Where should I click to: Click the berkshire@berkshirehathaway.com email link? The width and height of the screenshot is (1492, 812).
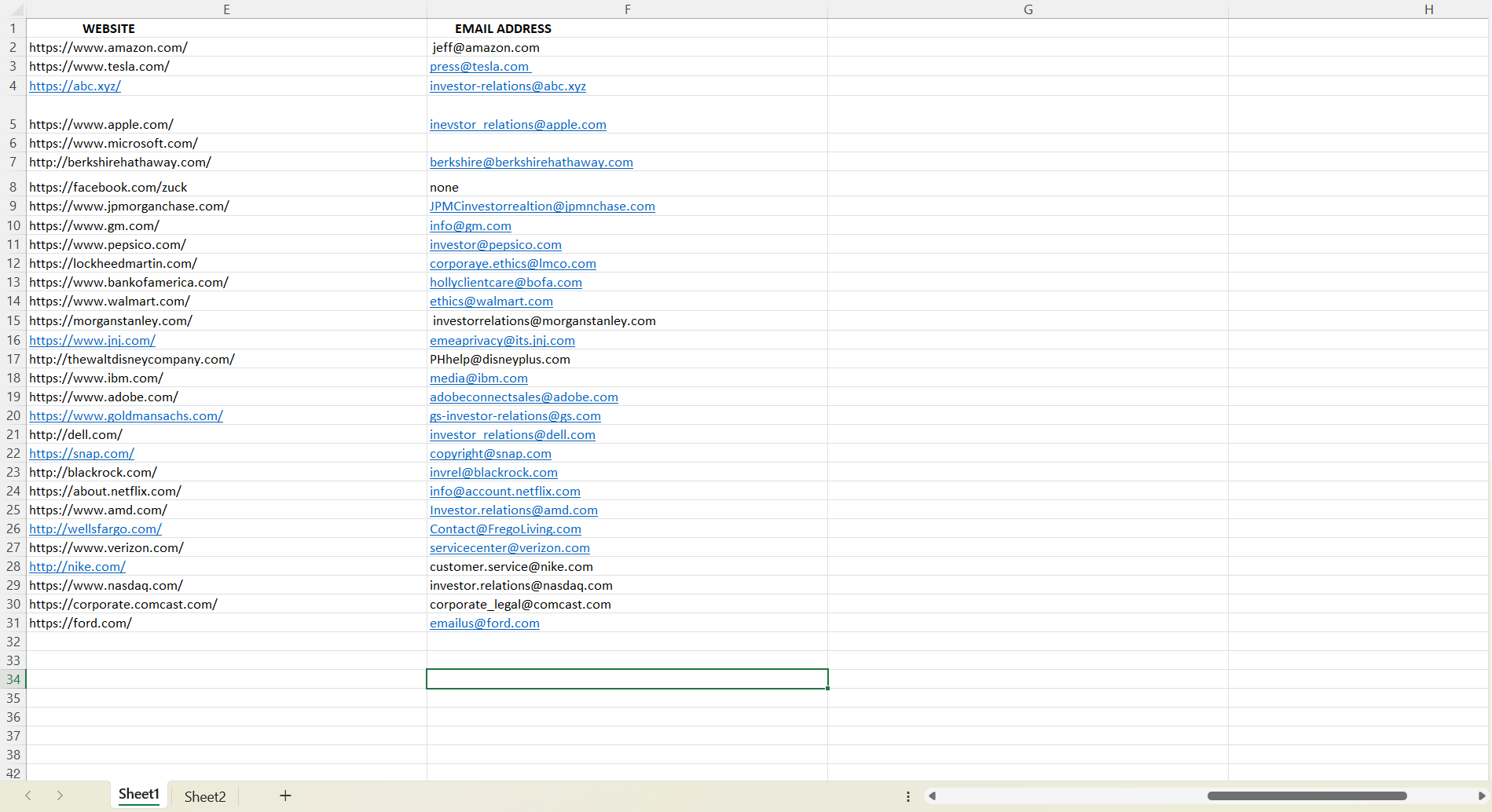pyautogui.click(x=531, y=163)
